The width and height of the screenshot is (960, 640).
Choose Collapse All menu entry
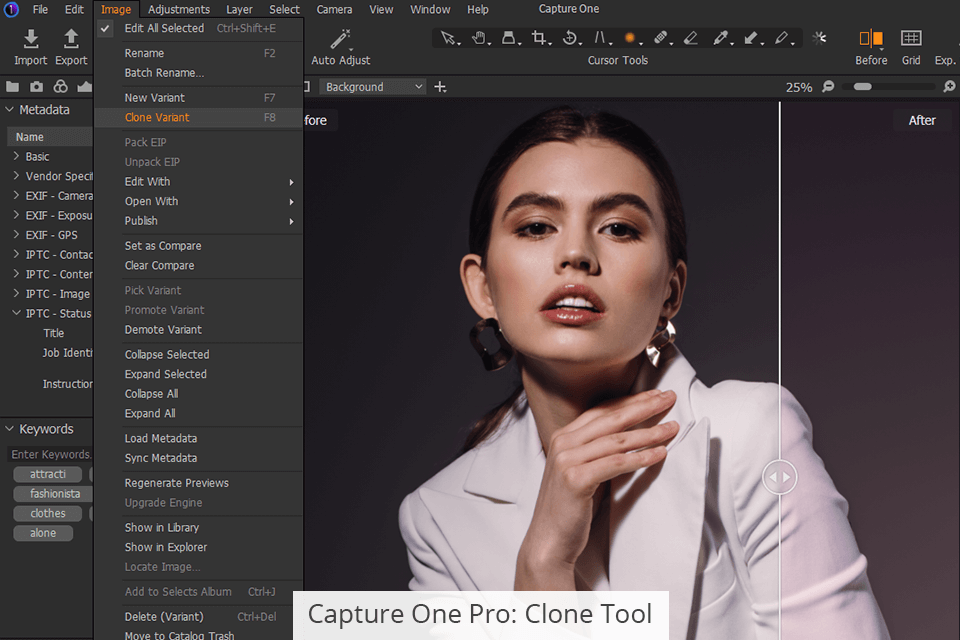click(200, 393)
